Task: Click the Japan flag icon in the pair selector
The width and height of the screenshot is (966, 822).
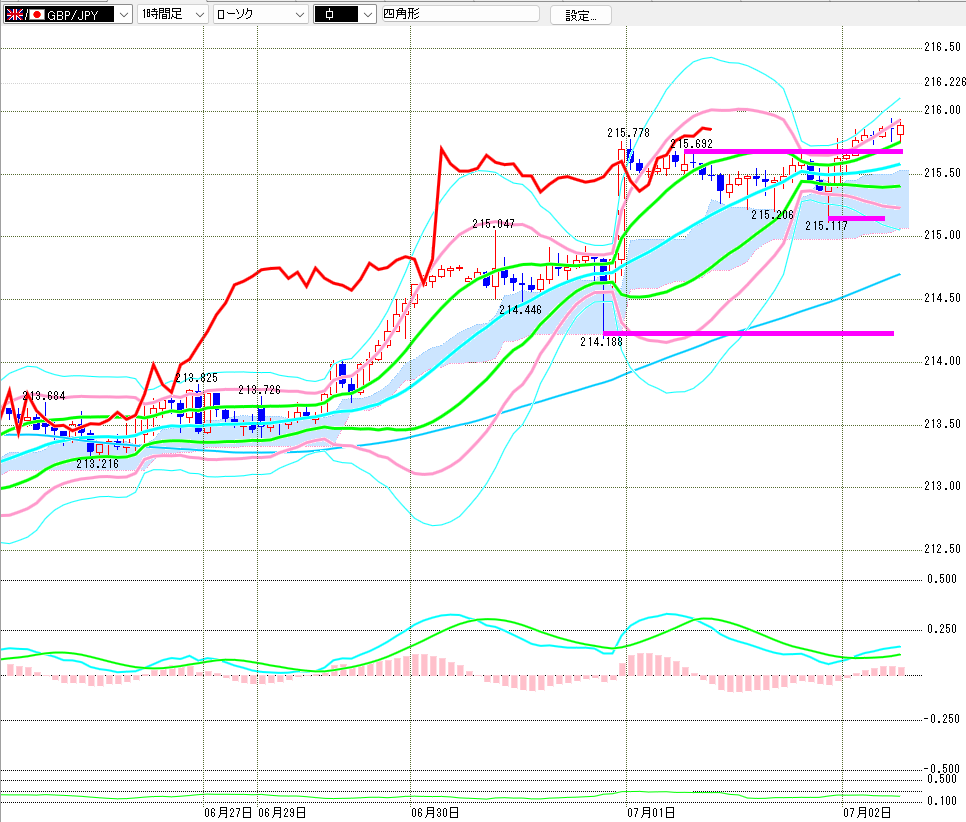Action: click(x=37, y=15)
